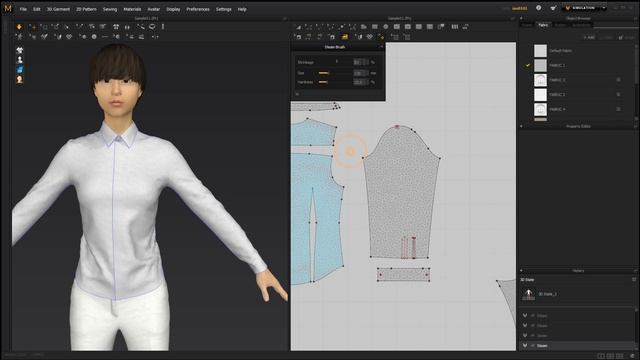Pop out the 3D window with corner icon
This screenshot has width=640, height=360.
point(284,18)
